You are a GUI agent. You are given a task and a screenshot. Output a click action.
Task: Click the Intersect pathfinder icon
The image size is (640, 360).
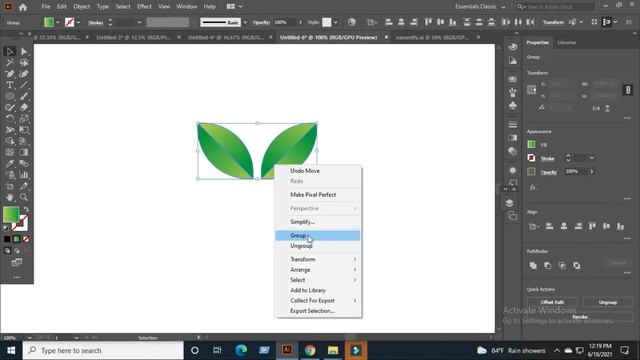(562, 266)
